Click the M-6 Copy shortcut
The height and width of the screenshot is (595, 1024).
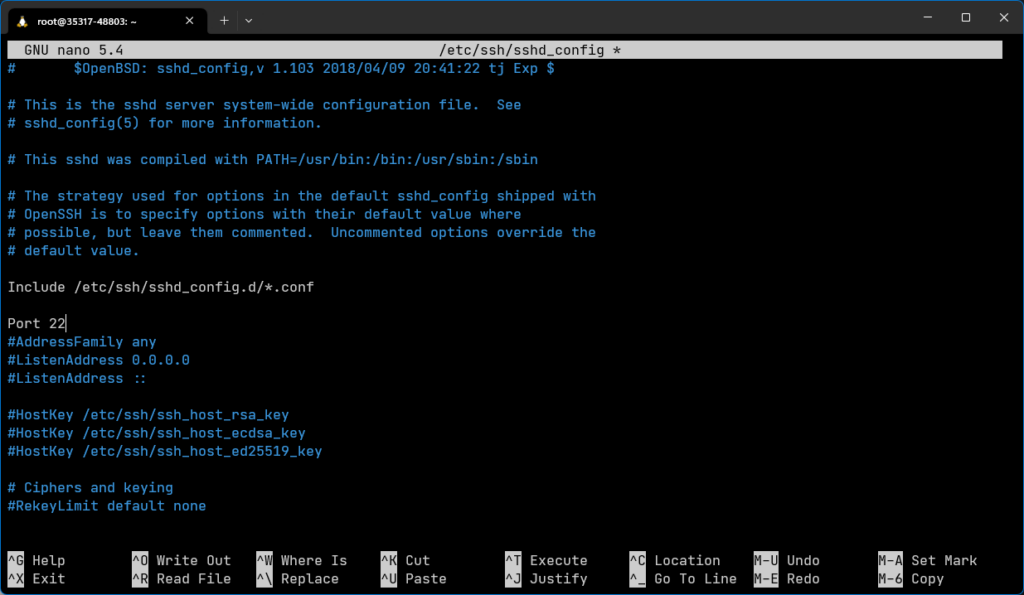[911, 579]
